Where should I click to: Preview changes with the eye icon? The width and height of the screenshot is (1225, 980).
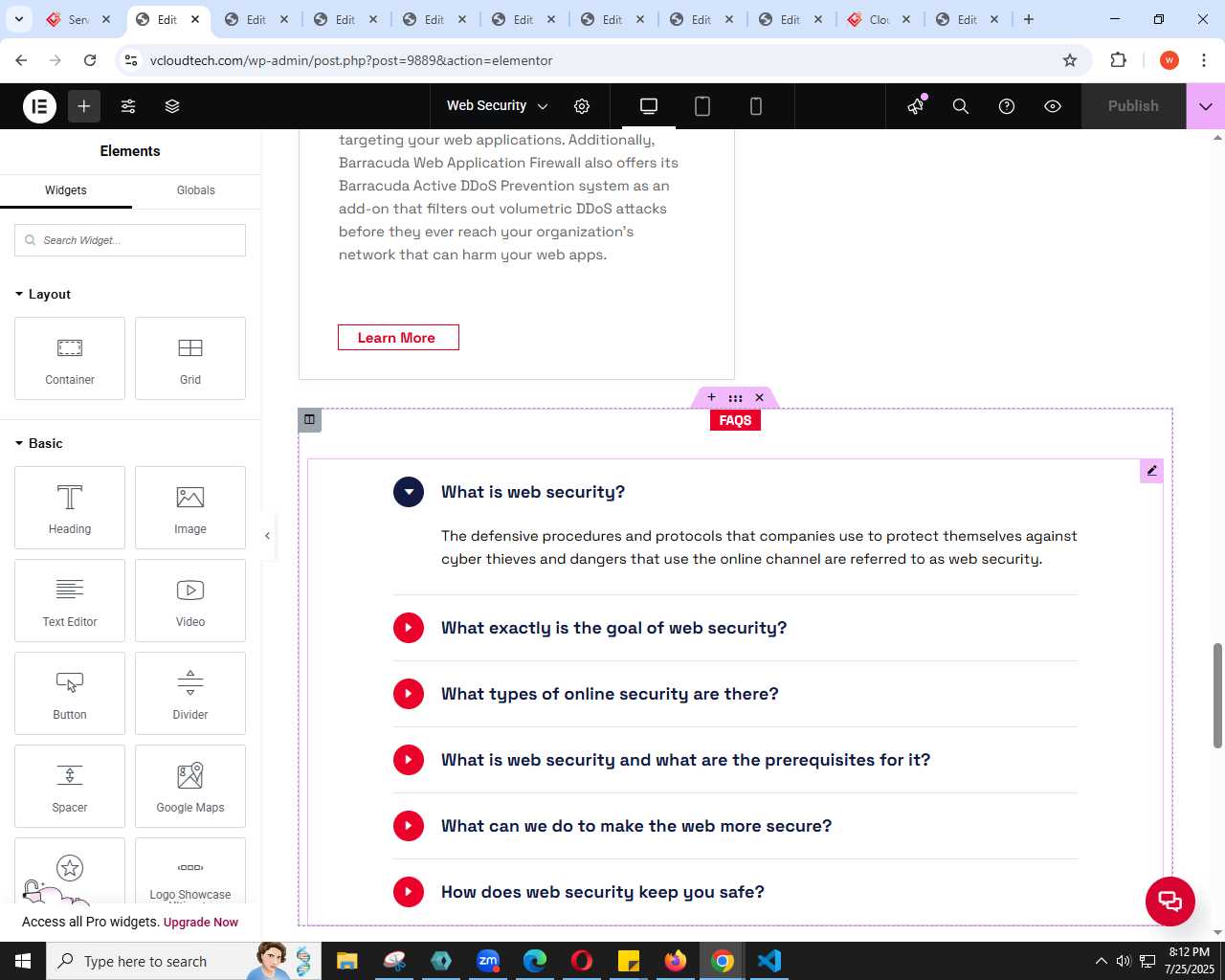(1053, 106)
